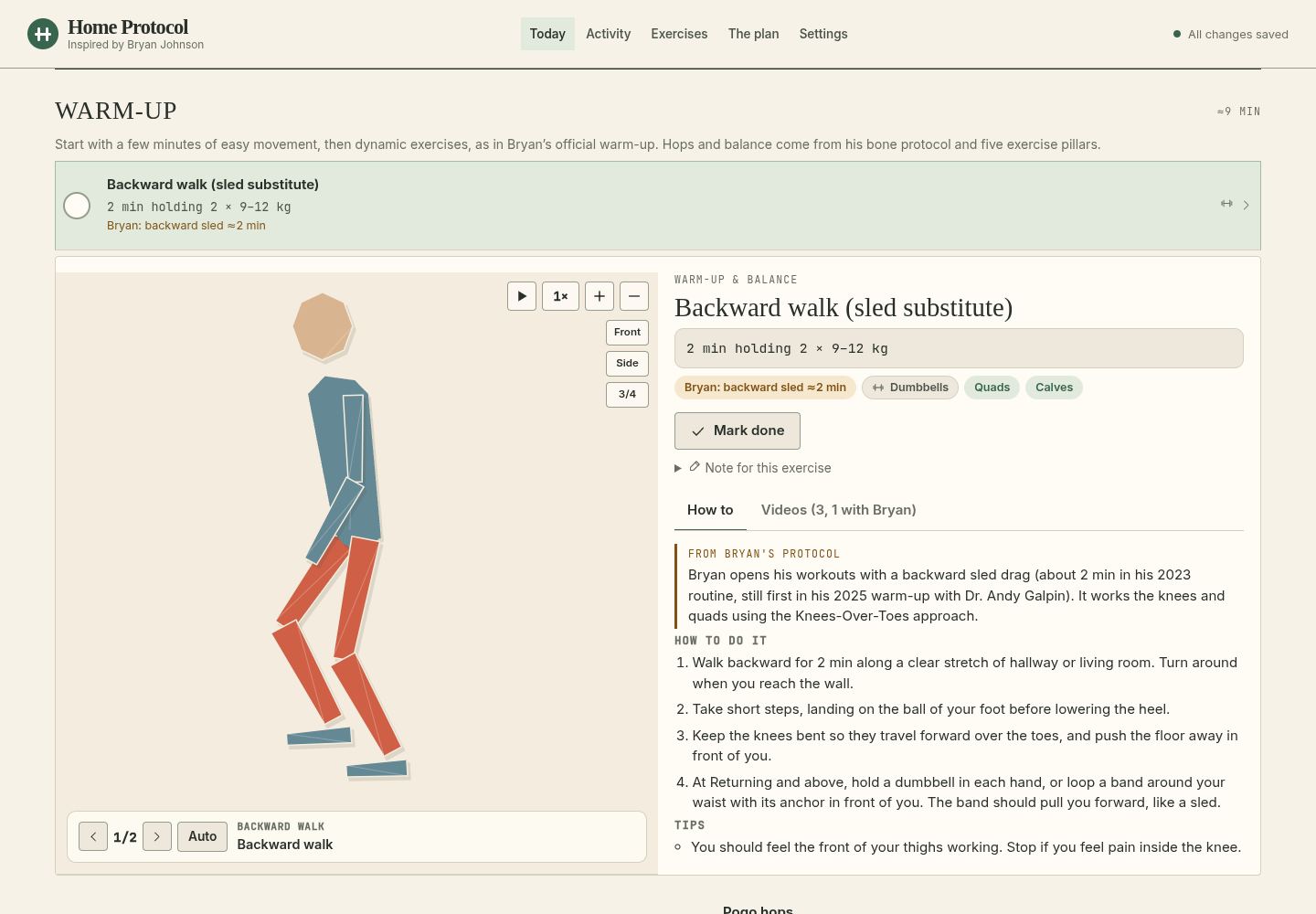
Task: Go to next animation step
Action: [x=157, y=836]
